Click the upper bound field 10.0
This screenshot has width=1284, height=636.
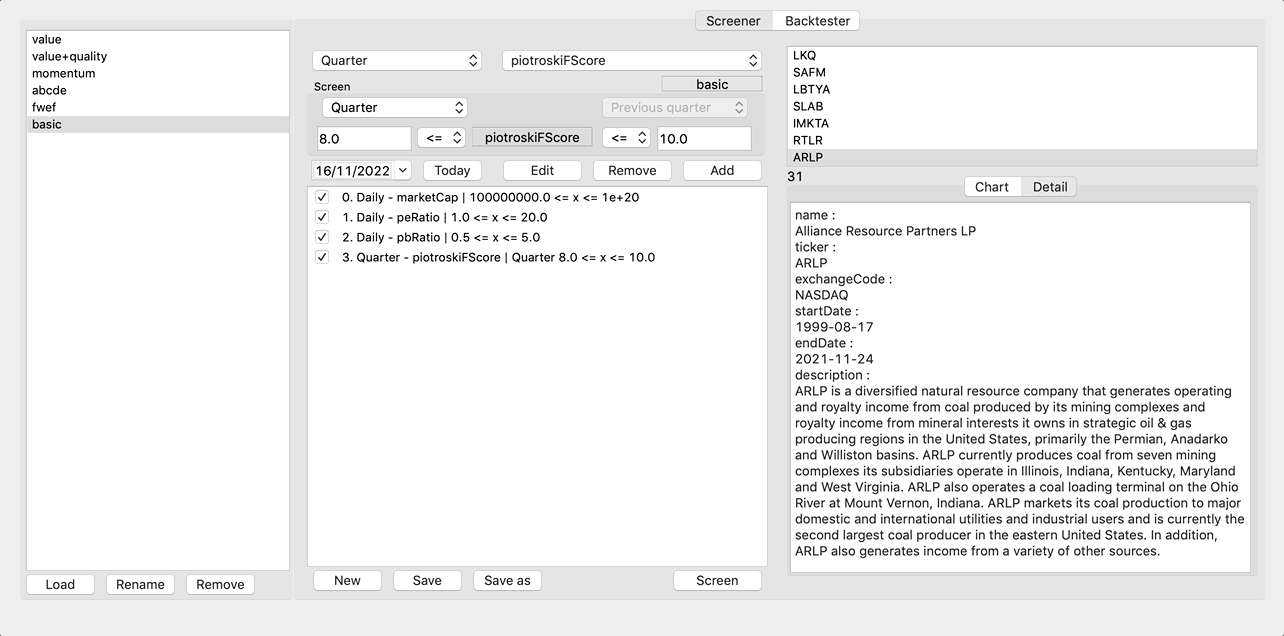pyautogui.click(x=704, y=139)
